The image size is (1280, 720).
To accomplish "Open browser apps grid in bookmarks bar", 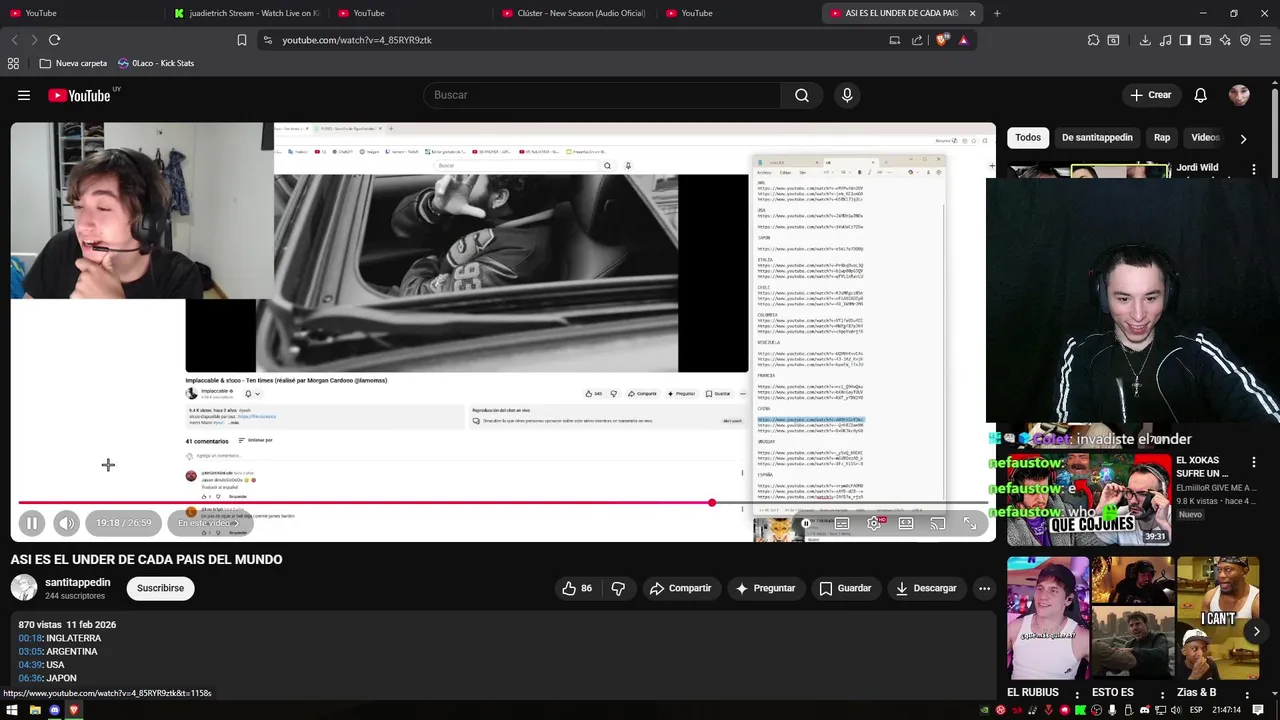I will tap(13, 63).
